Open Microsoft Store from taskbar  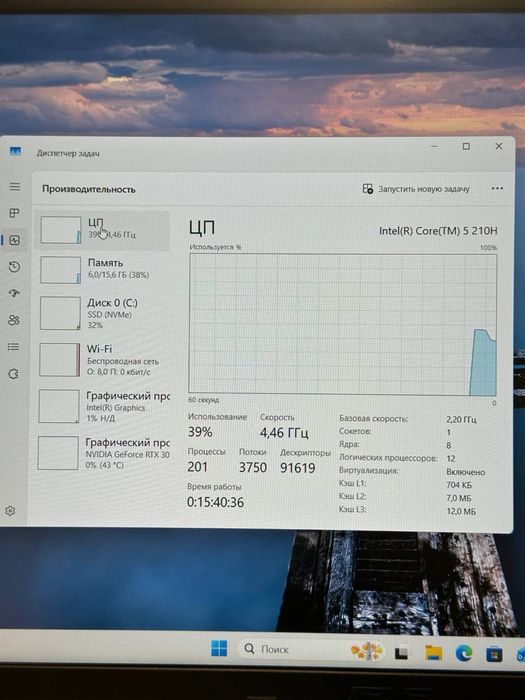click(494, 654)
